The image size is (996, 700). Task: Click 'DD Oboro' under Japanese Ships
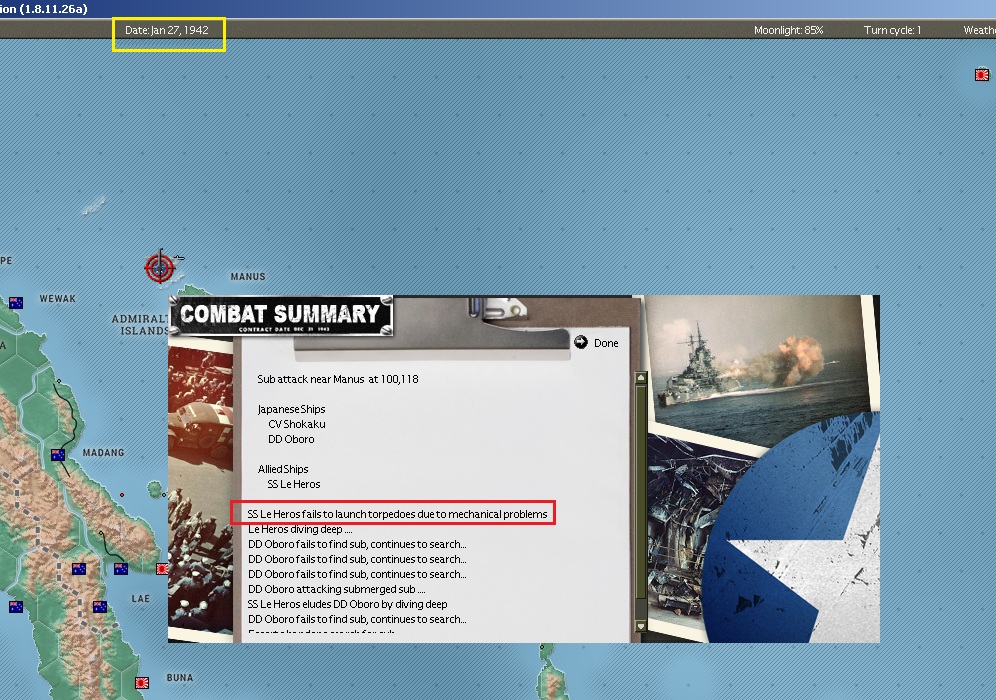tap(291, 439)
